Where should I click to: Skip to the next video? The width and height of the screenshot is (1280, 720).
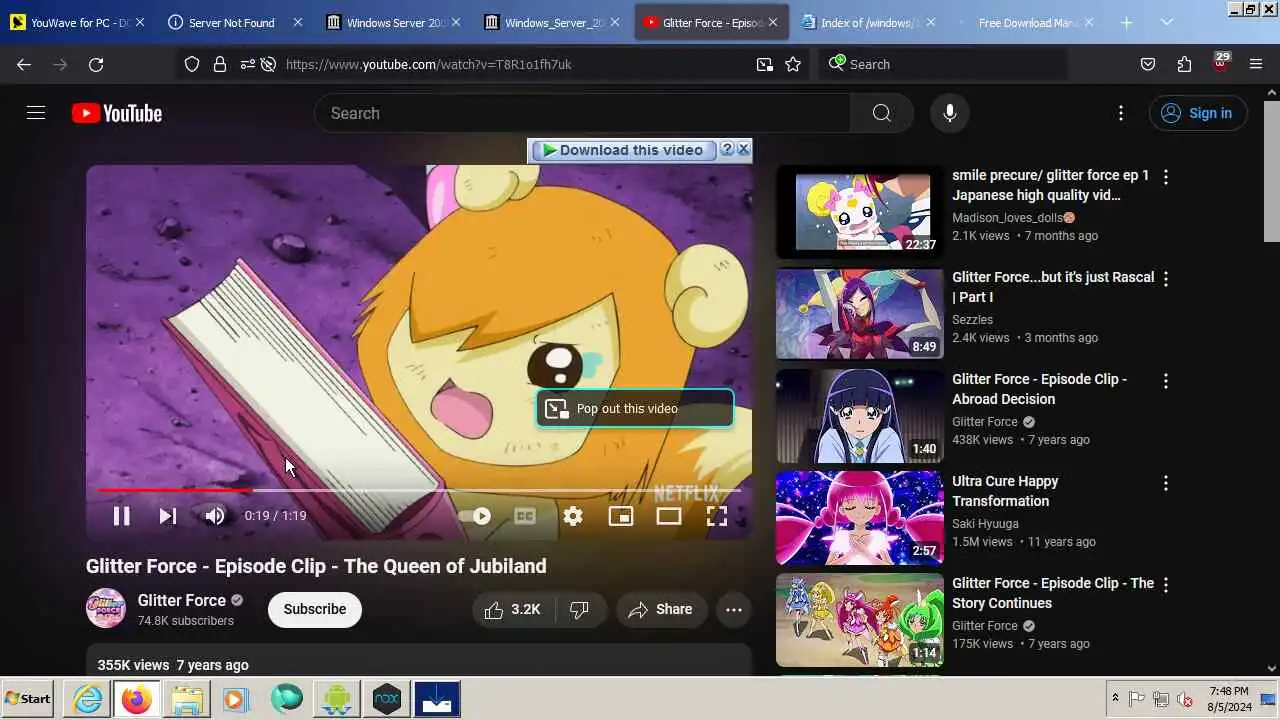pyautogui.click(x=167, y=516)
